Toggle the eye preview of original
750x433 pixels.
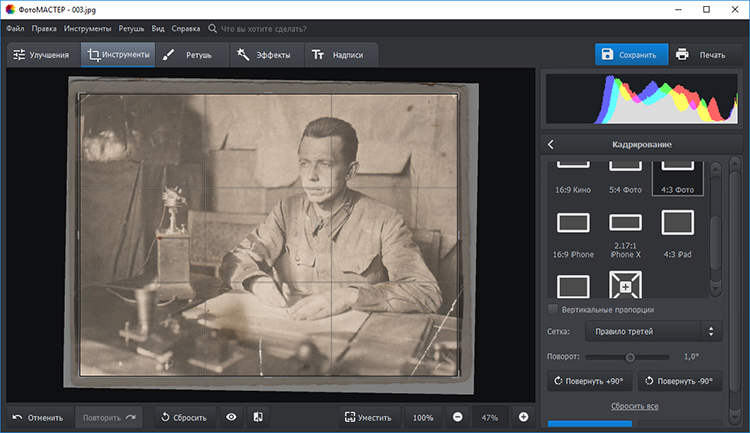pyautogui.click(x=231, y=417)
